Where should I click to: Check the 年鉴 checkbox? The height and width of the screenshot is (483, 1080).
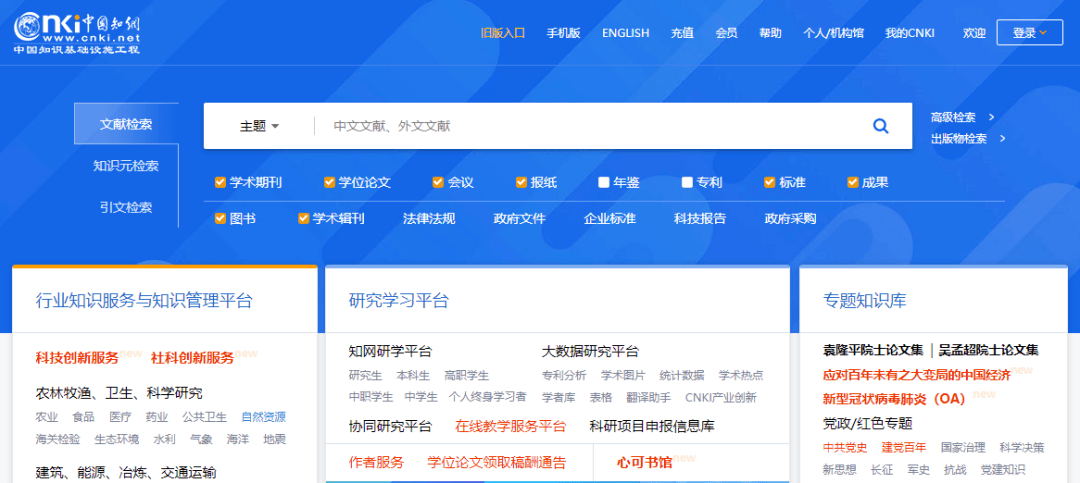(604, 183)
